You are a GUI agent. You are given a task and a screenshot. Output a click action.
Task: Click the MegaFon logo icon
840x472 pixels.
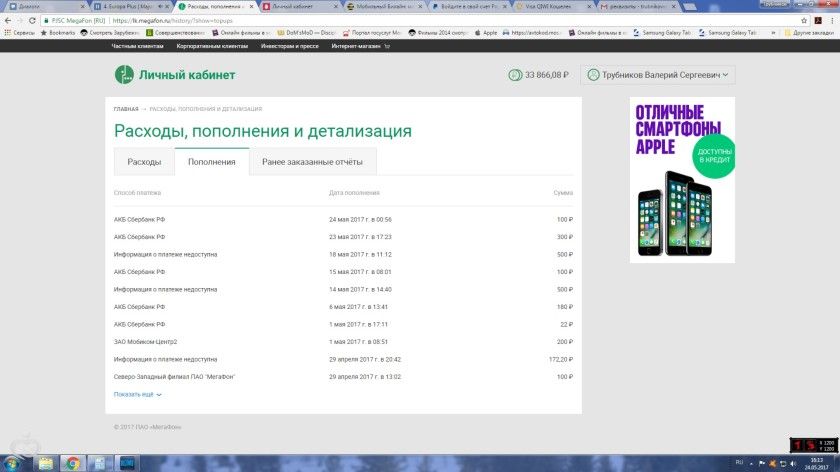(x=123, y=74)
